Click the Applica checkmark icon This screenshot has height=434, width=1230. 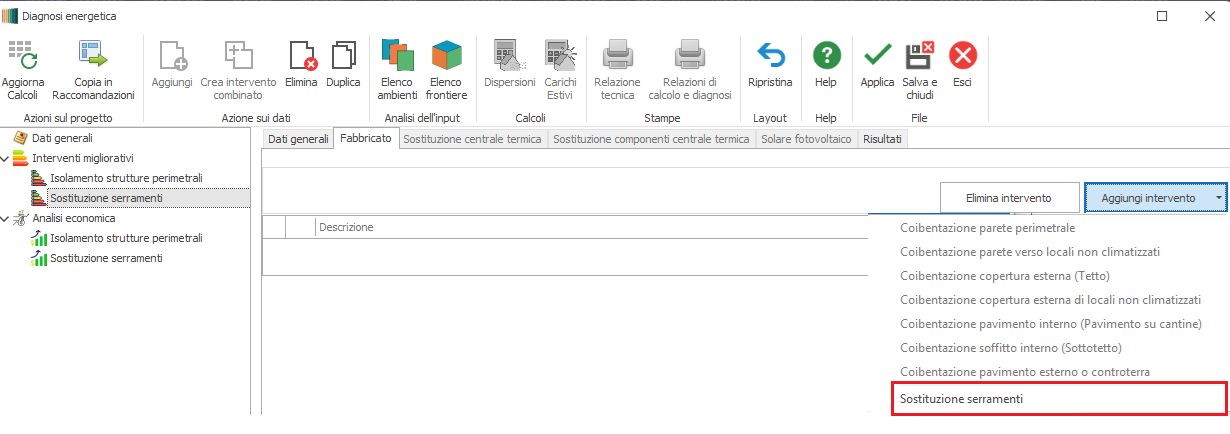pyautogui.click(x=878, y=55)
